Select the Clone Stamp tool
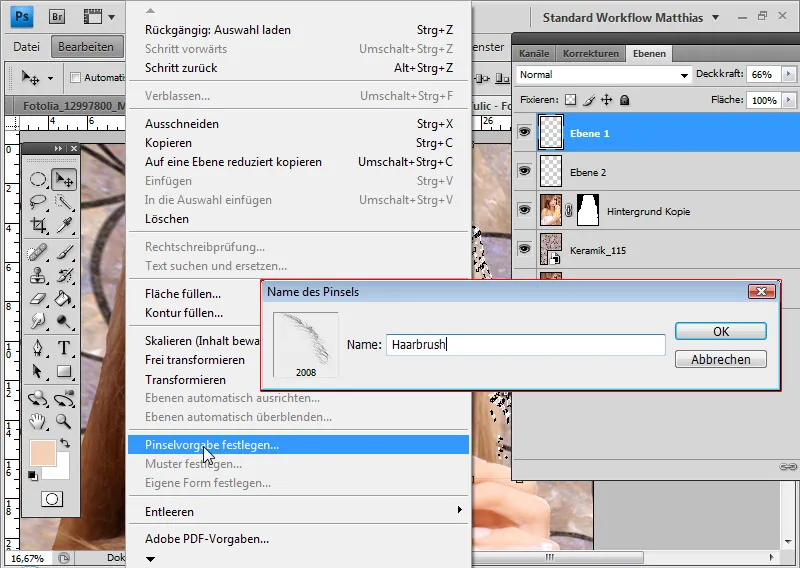Image resolution: width=800 pixels, height=568 pixels. click(38, 275)
